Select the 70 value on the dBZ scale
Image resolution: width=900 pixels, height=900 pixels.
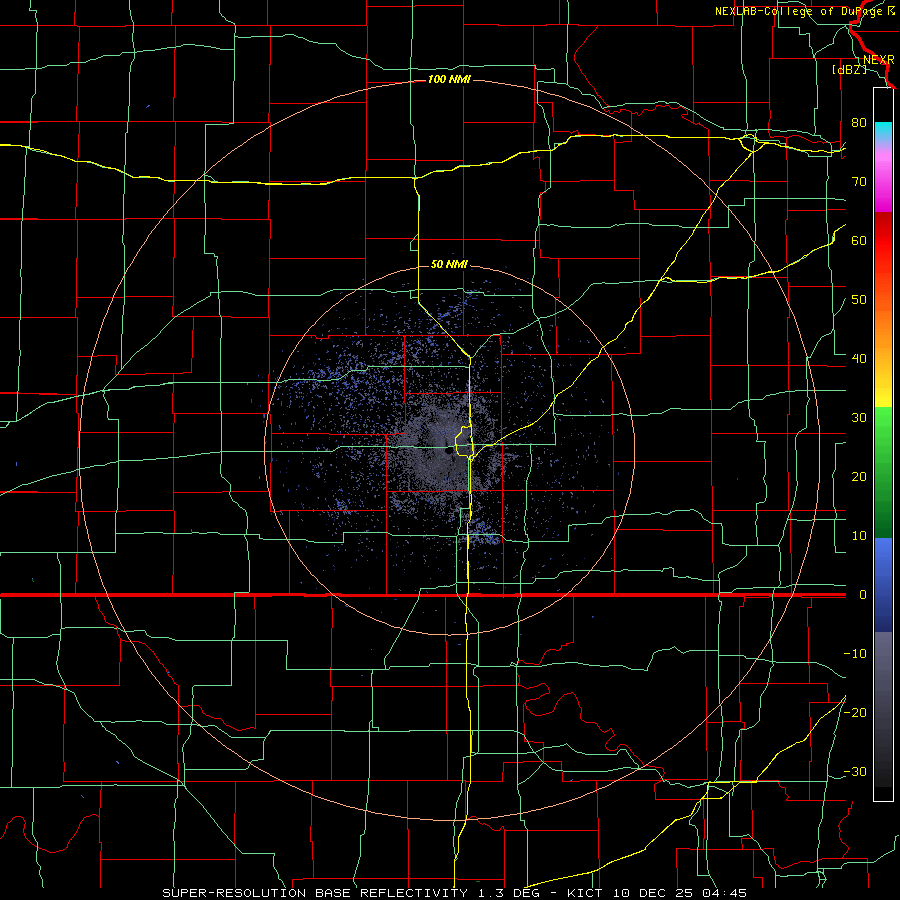[859, 181]
